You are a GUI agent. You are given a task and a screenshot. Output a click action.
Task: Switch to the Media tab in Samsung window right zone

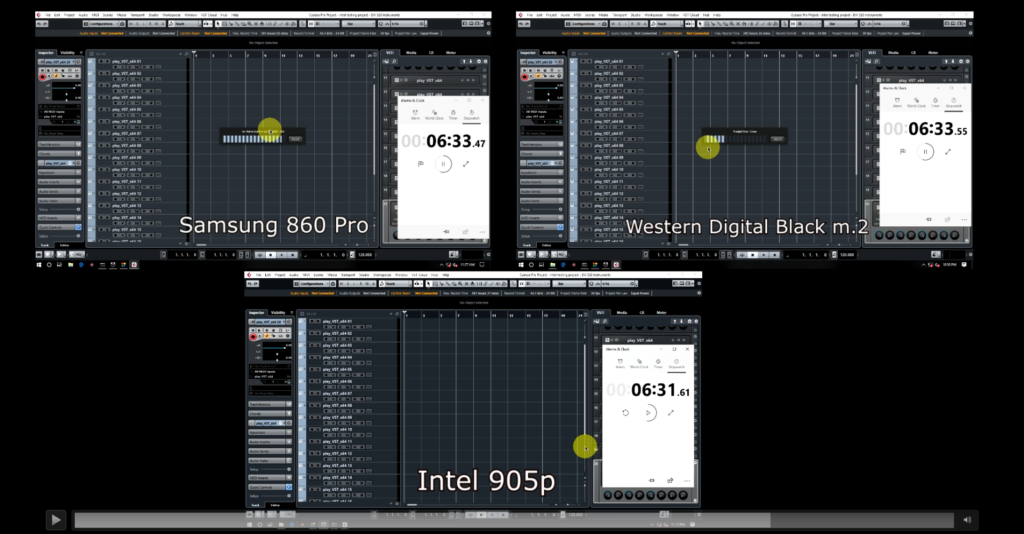coord(411,53)
